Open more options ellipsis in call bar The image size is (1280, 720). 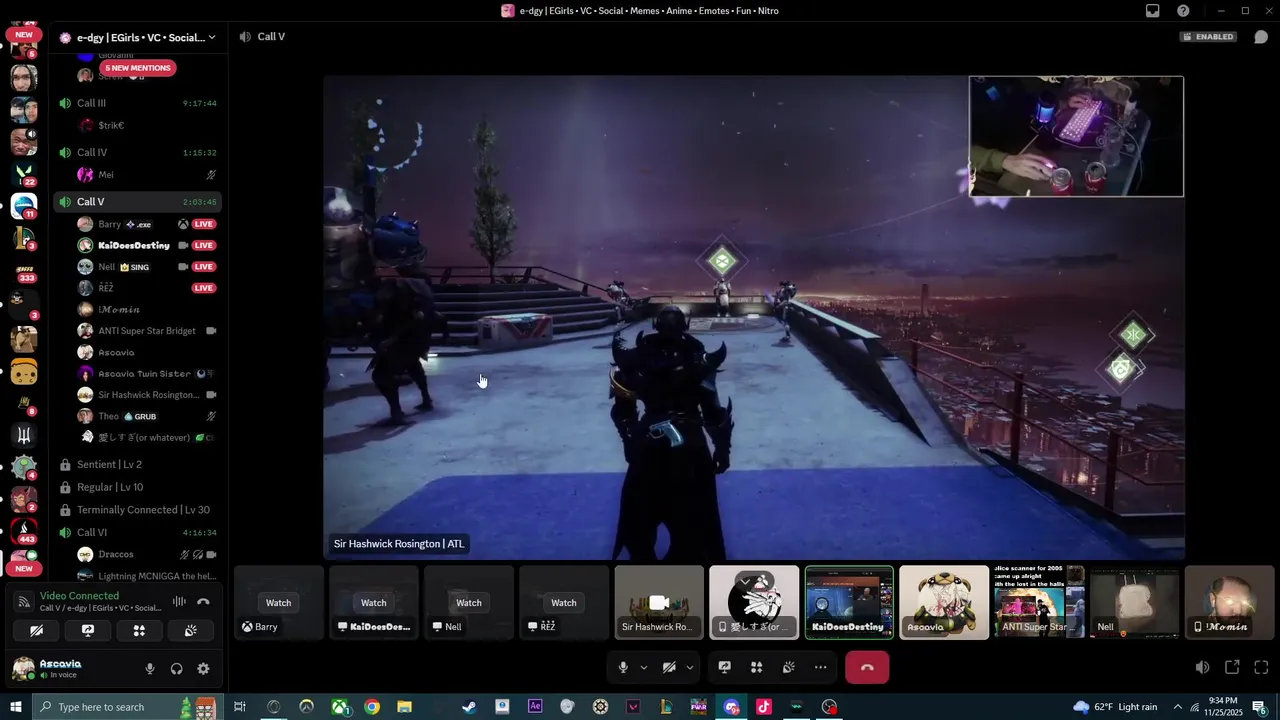[x=821, y=667]
